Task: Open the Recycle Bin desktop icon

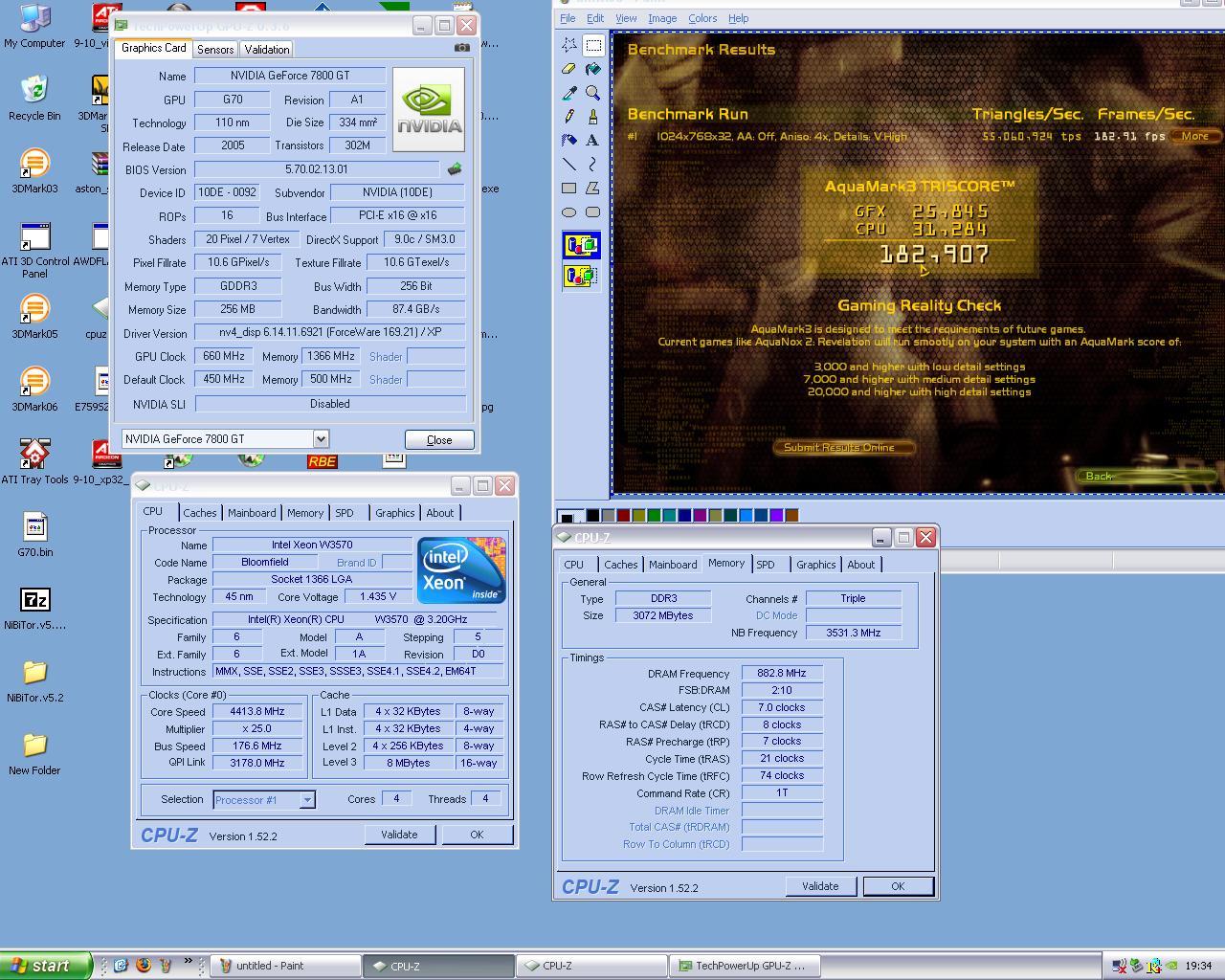Action: (x=34, y=98)
